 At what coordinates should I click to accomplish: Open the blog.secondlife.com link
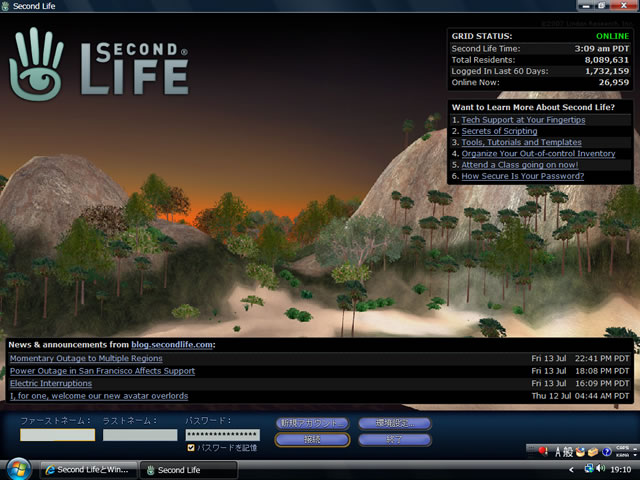coord(172,344)
